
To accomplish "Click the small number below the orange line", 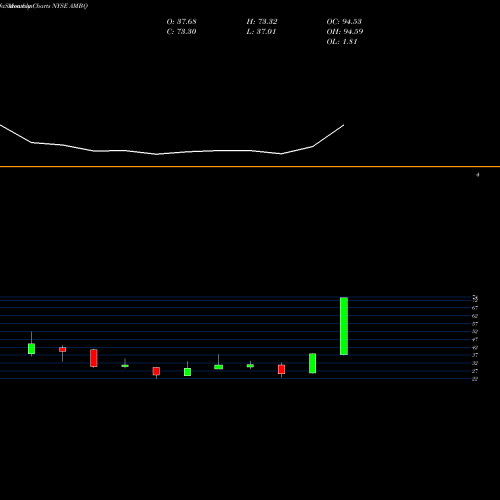I will click(478, 174).
